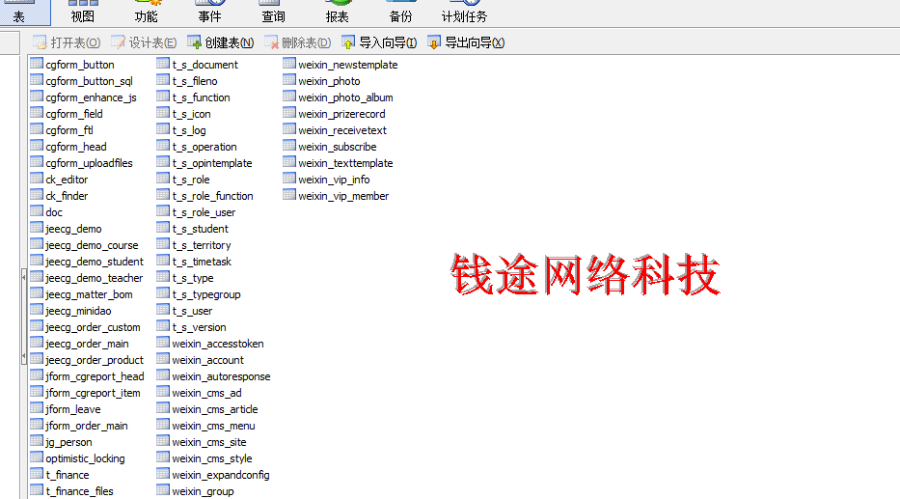Select the t_s_role_function table name
The image size is (900, 499).
pos(212,196)
